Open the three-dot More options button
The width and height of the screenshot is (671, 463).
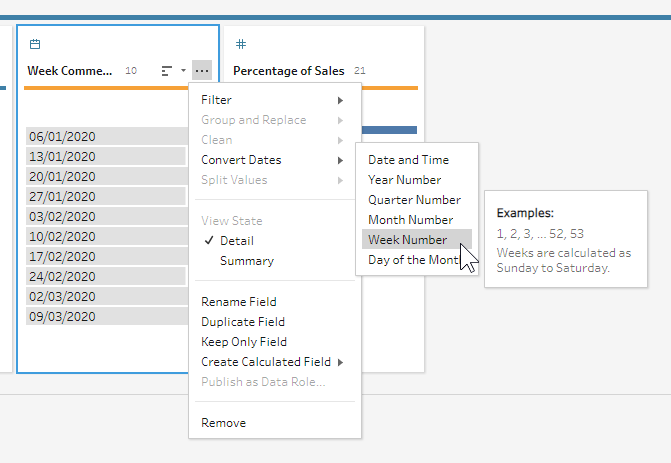click(x=202, y=71)
